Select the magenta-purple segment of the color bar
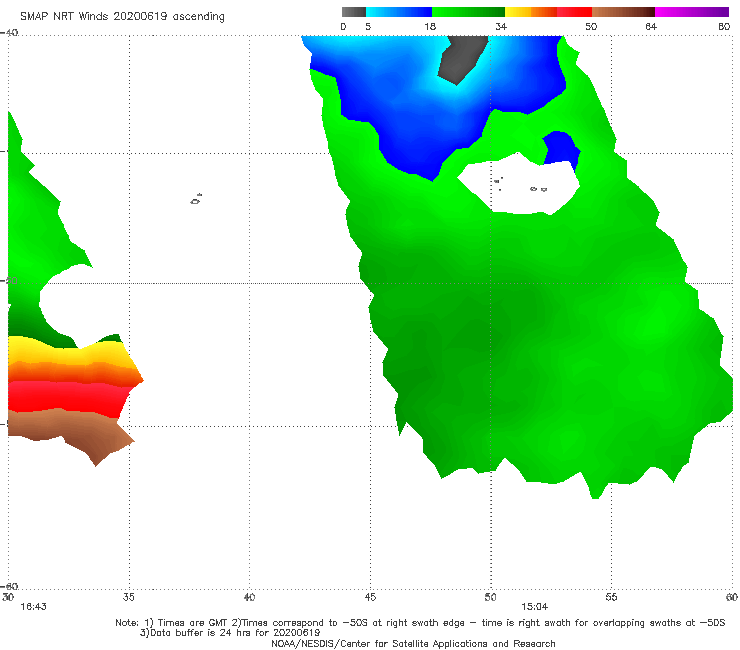This screenshot has height=650, width=740. pyautogui.click(x=692, y=12)
